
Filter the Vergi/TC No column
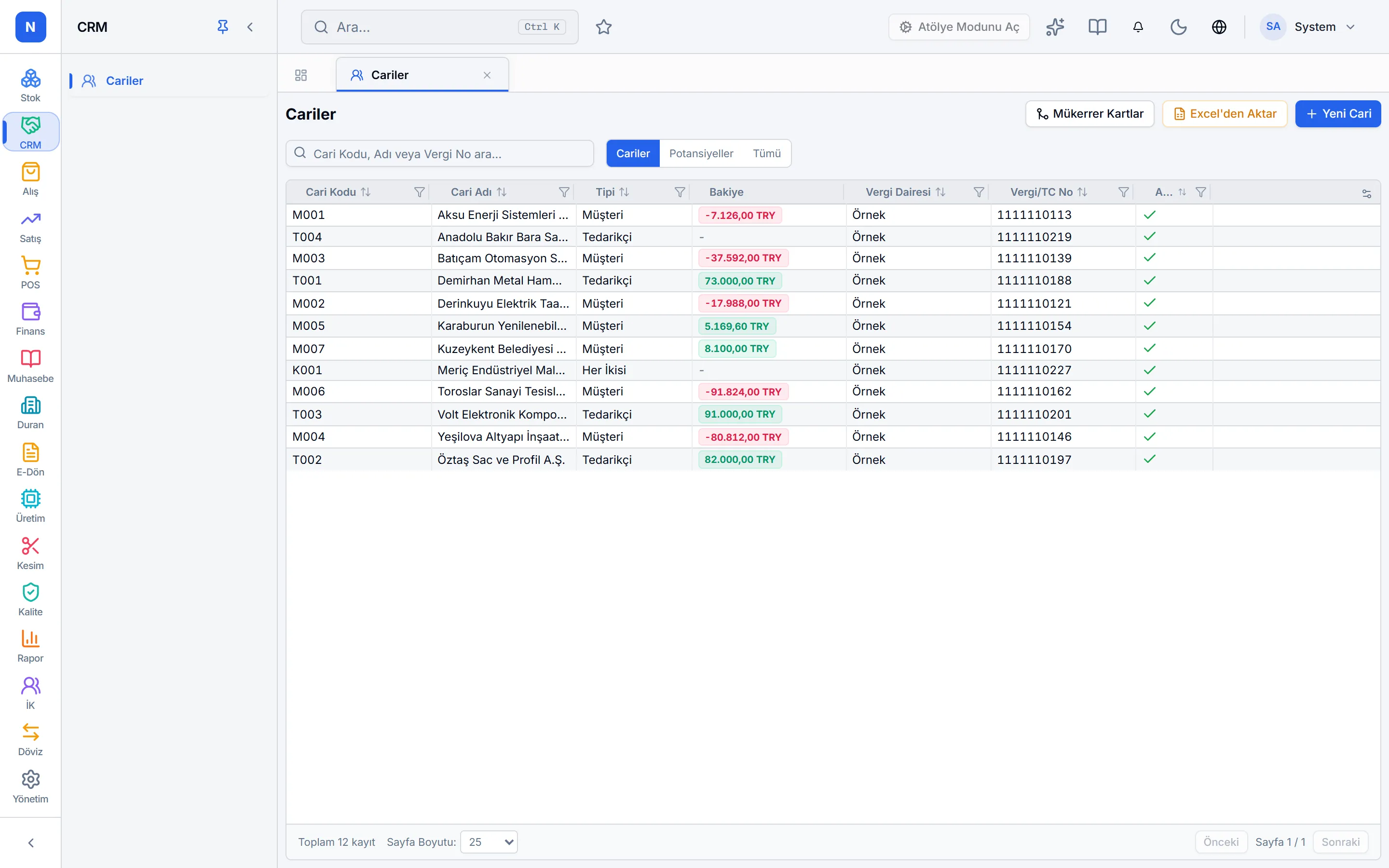pos(1124,192)
